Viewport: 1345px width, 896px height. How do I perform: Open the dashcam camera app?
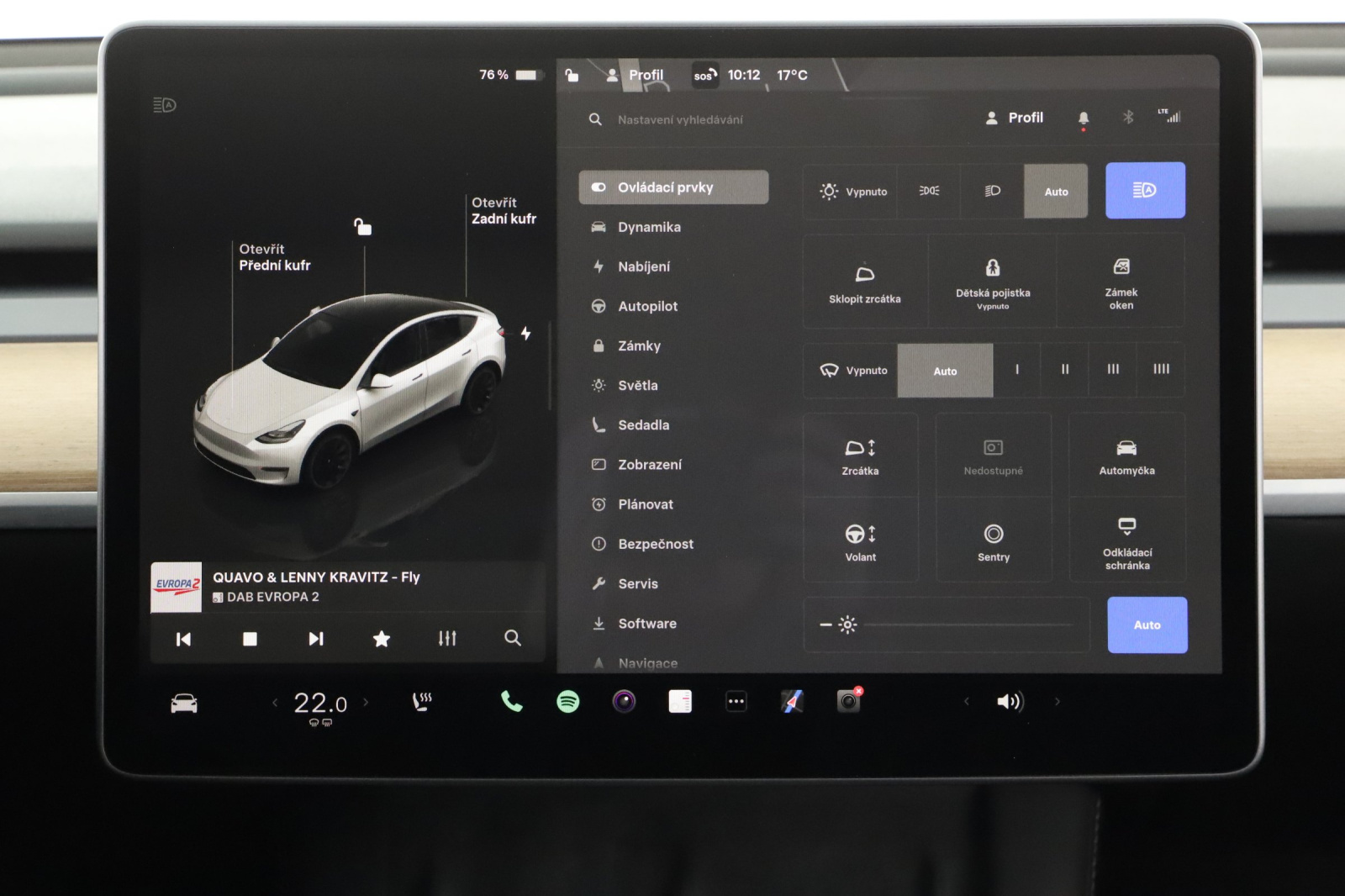848,701
